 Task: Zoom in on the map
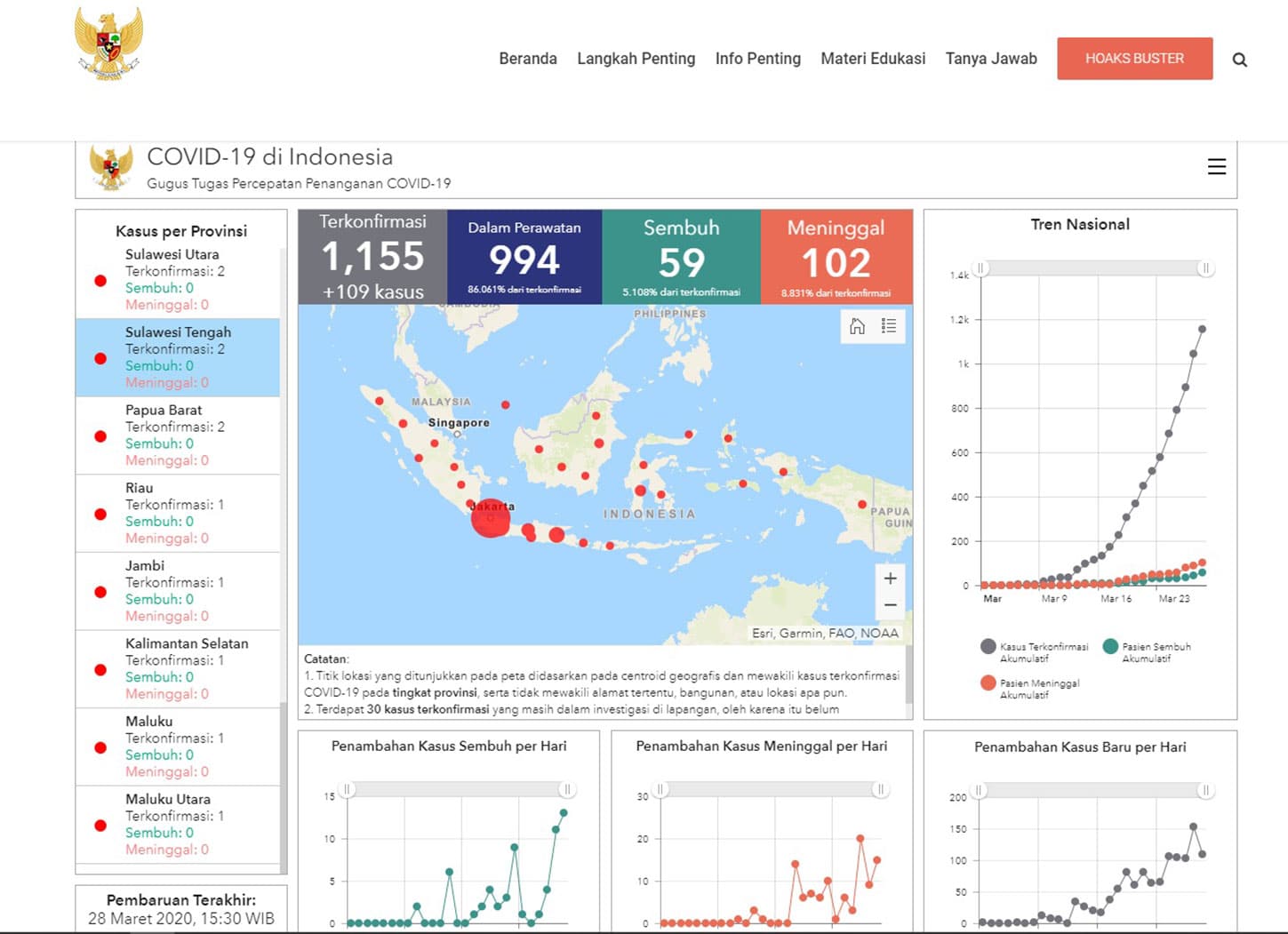pos(890,579)
